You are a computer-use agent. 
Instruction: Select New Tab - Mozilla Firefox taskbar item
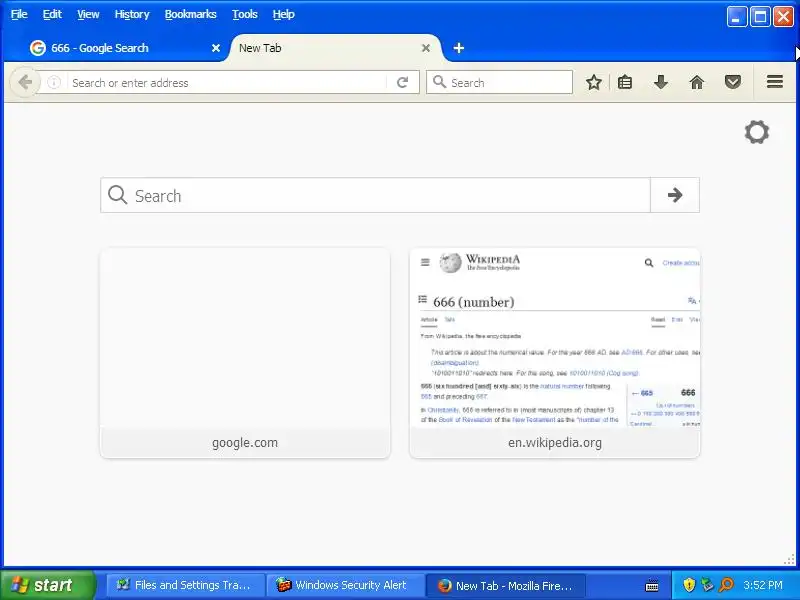(x=505, y=586)
